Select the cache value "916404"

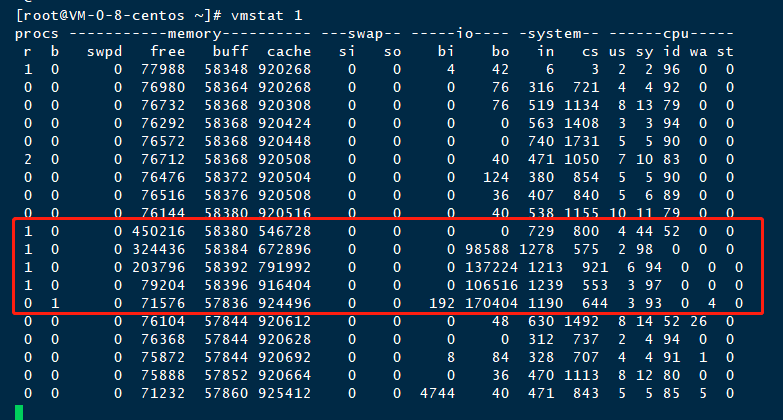pyautogui.click(x=285, y=285)
